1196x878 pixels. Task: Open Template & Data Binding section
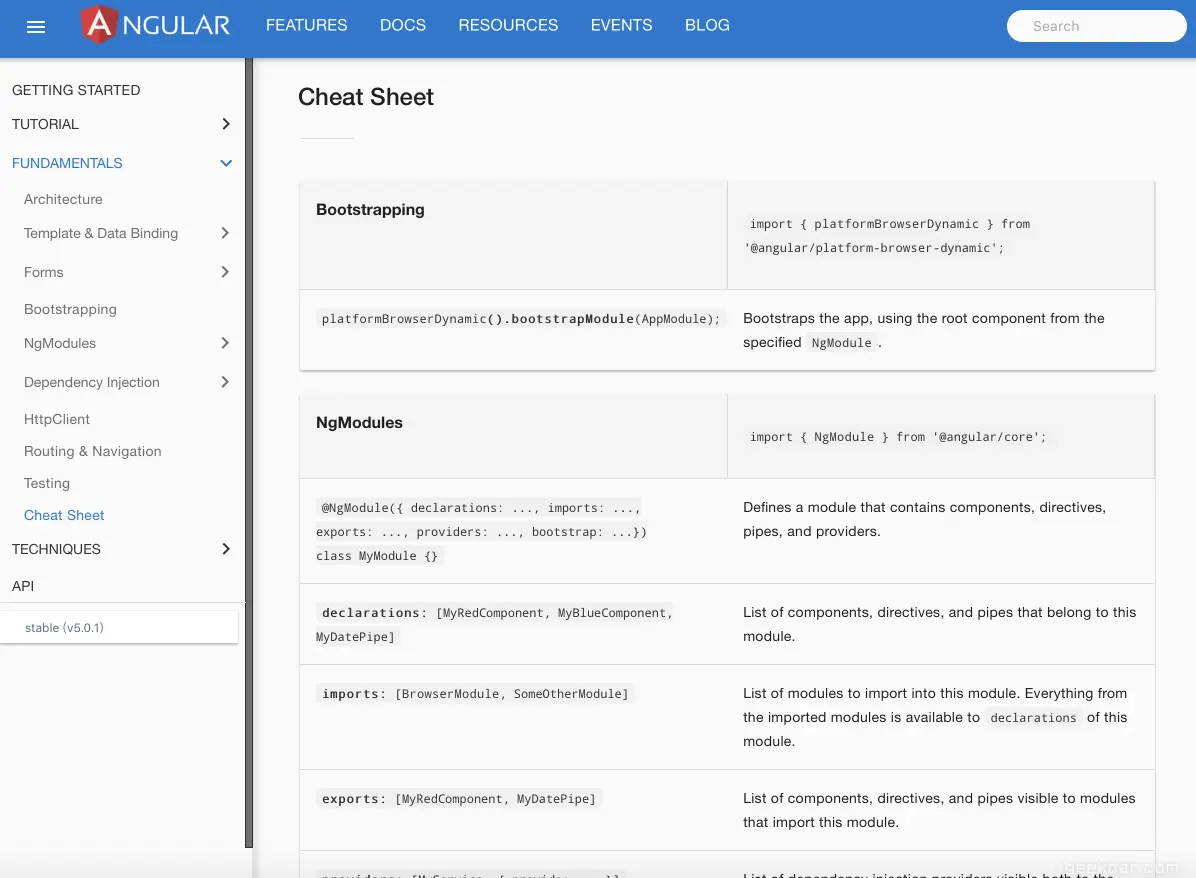pos(101,233)
